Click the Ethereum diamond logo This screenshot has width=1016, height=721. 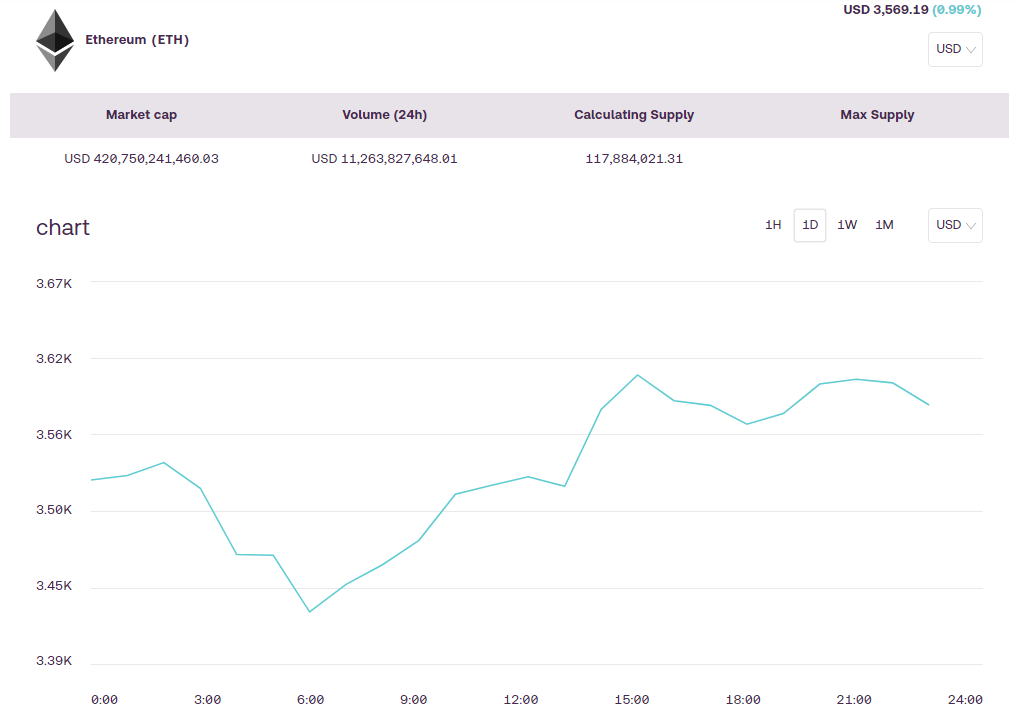[x=55, y=40]
